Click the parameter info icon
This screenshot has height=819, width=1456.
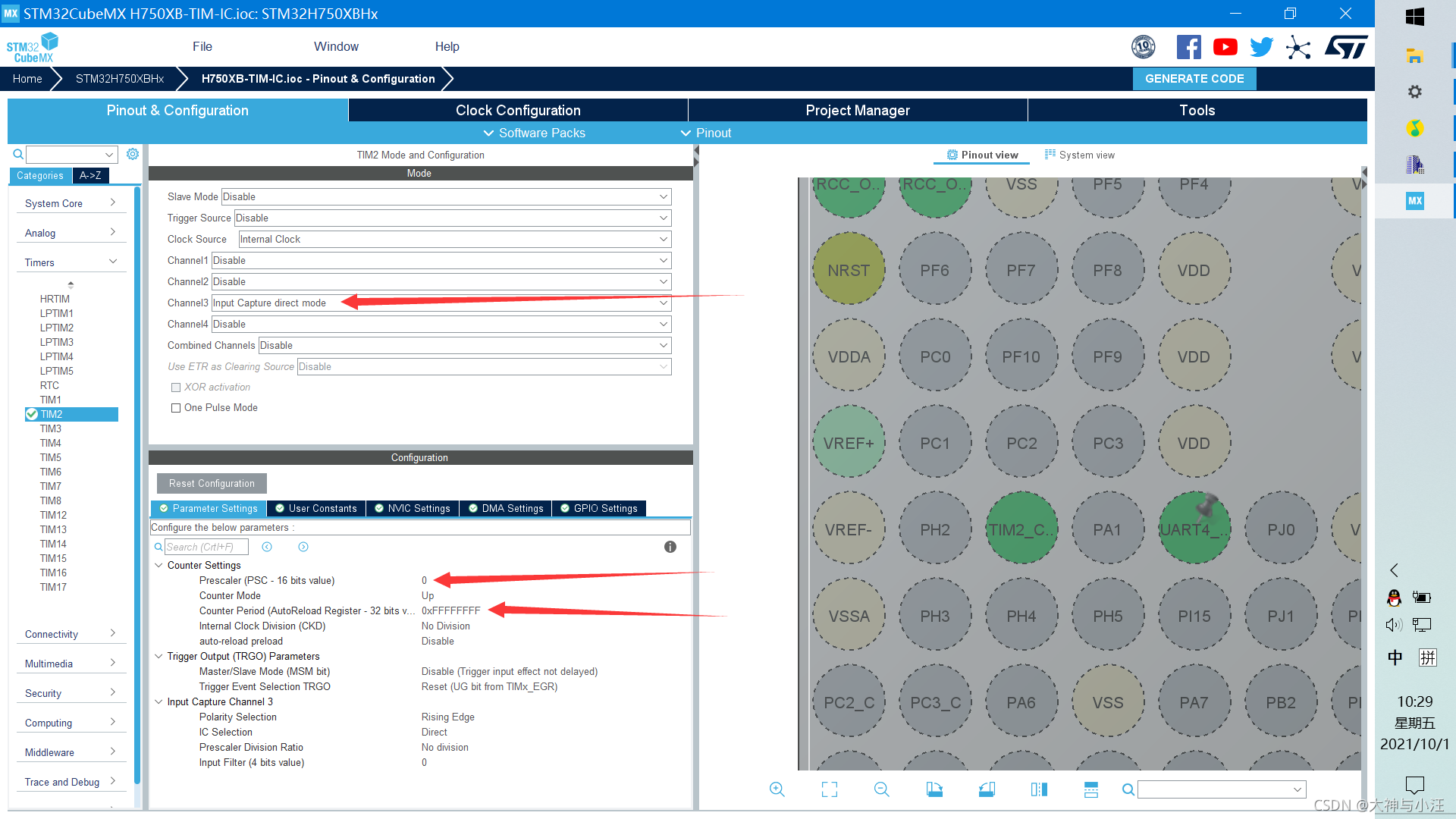coord(670,547)
